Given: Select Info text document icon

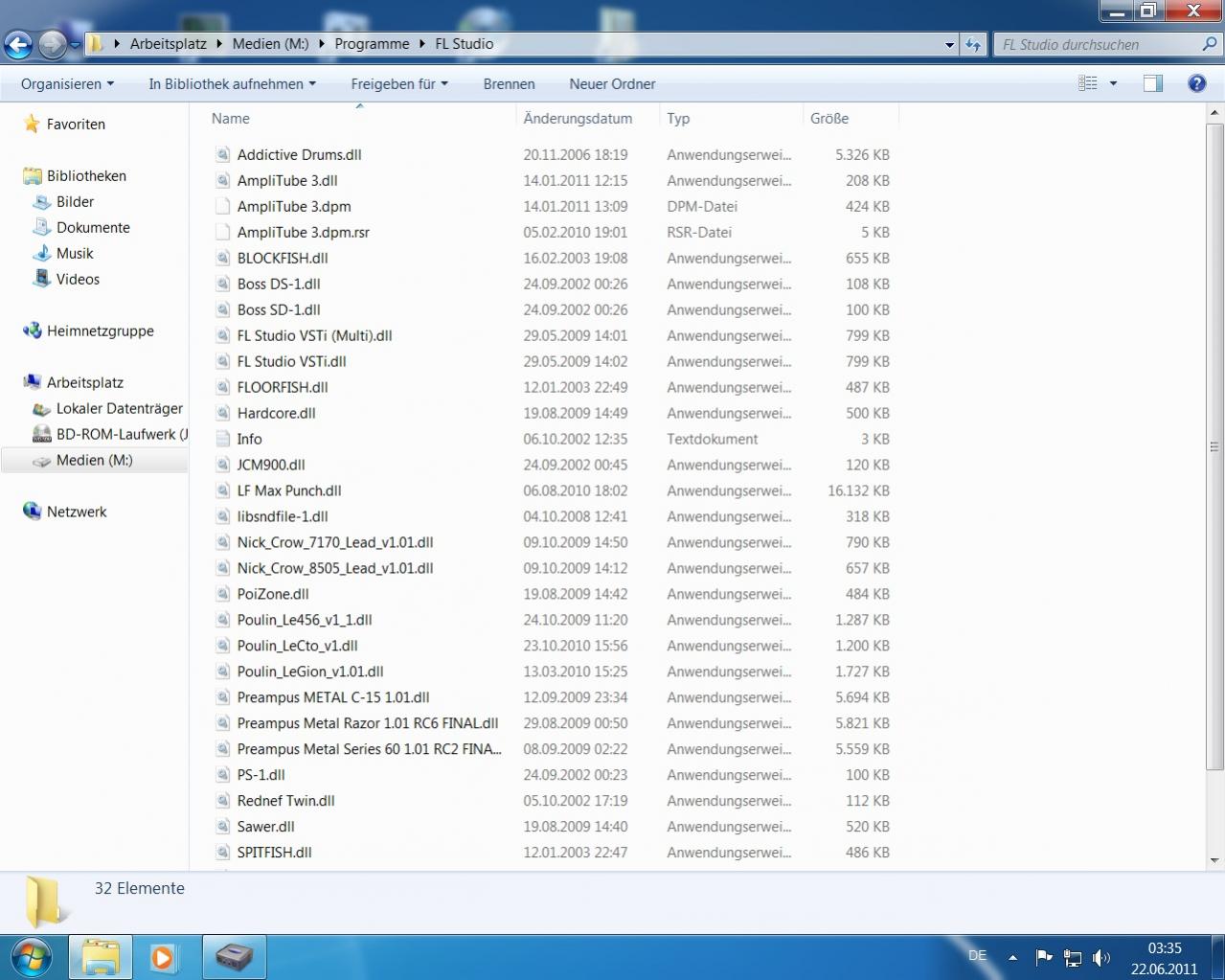Looking at the screenshot, I should click(x=222, y=439).
